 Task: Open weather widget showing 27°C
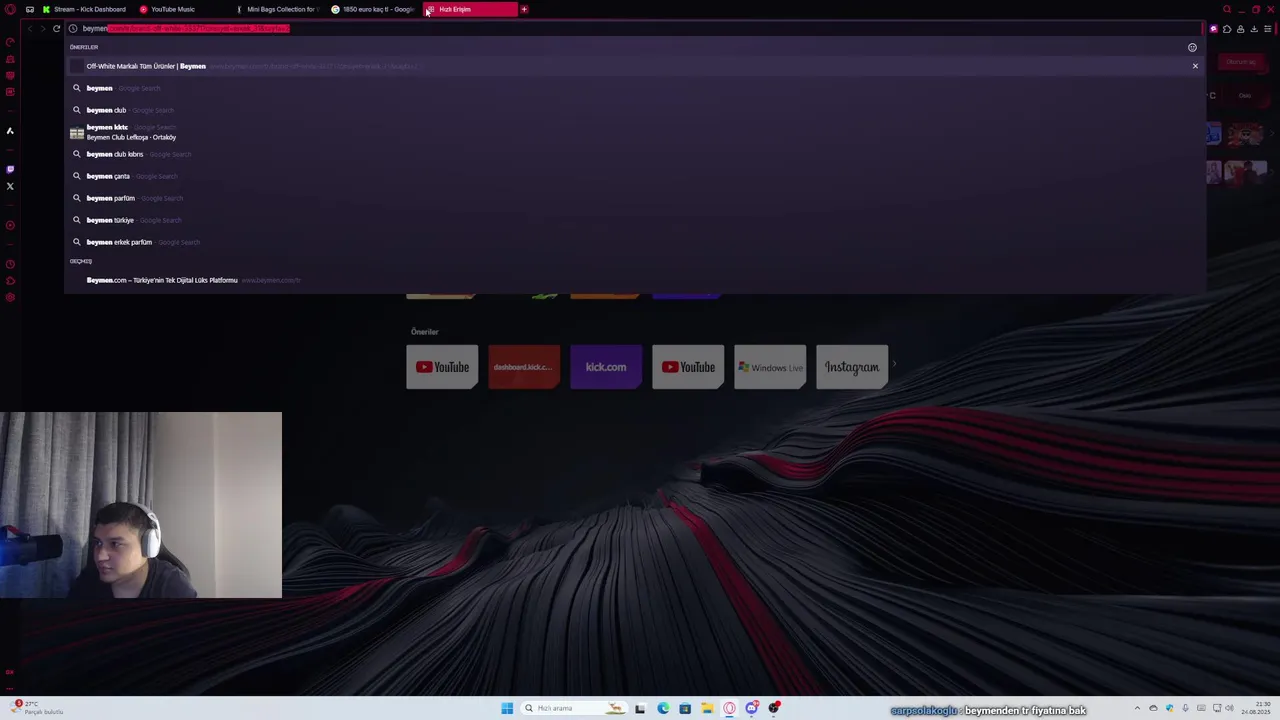(x=38, y=708)
